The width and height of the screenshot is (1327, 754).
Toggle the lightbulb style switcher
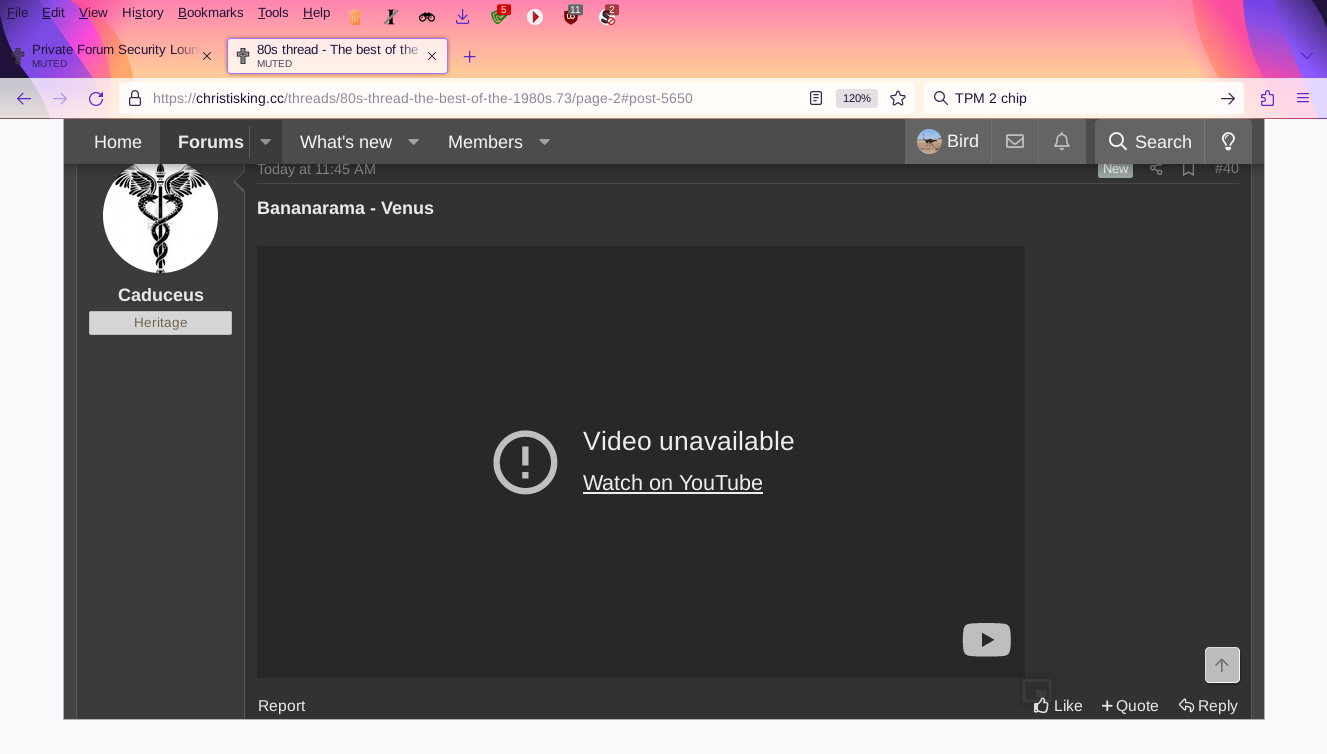click(x=1229, y=142)
